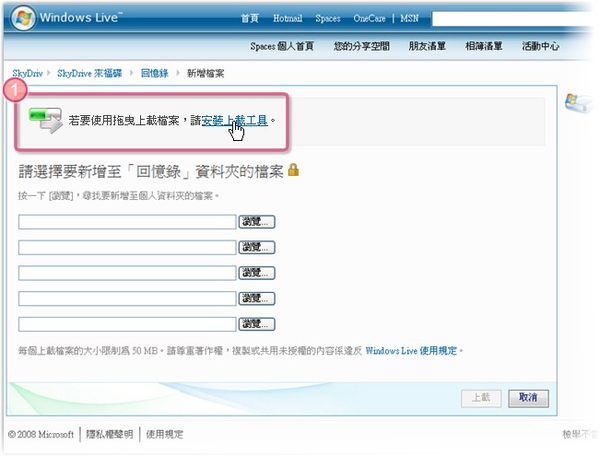This screenshot has height=456, width=600.
Task: Open 隱私權聲明 footer link
Action: point(109,434)
